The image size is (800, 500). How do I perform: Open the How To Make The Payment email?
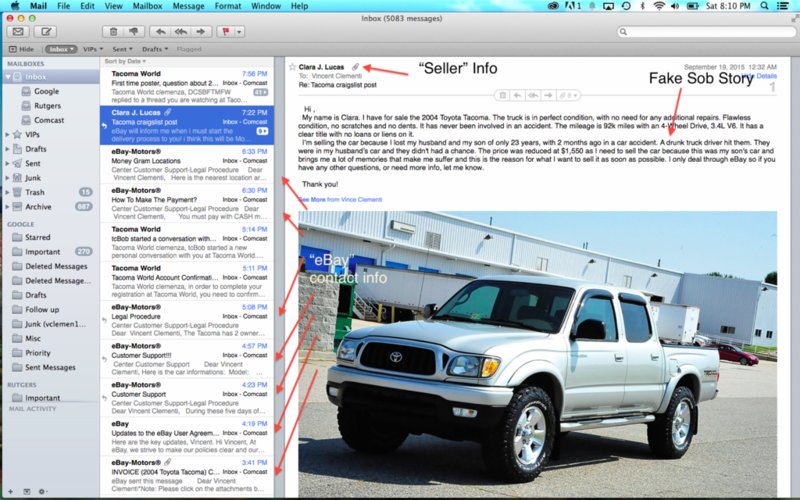187,203
